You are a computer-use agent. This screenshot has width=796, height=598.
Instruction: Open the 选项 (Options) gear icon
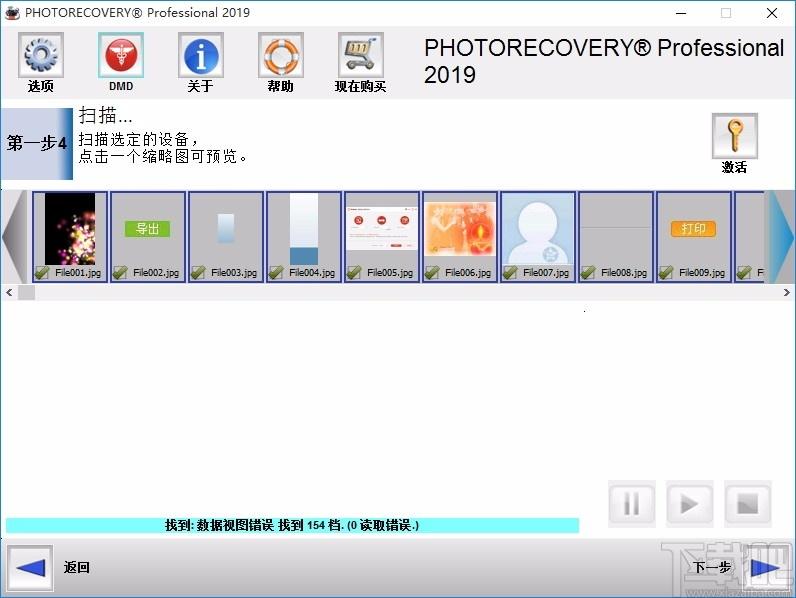tap(41, 56)
